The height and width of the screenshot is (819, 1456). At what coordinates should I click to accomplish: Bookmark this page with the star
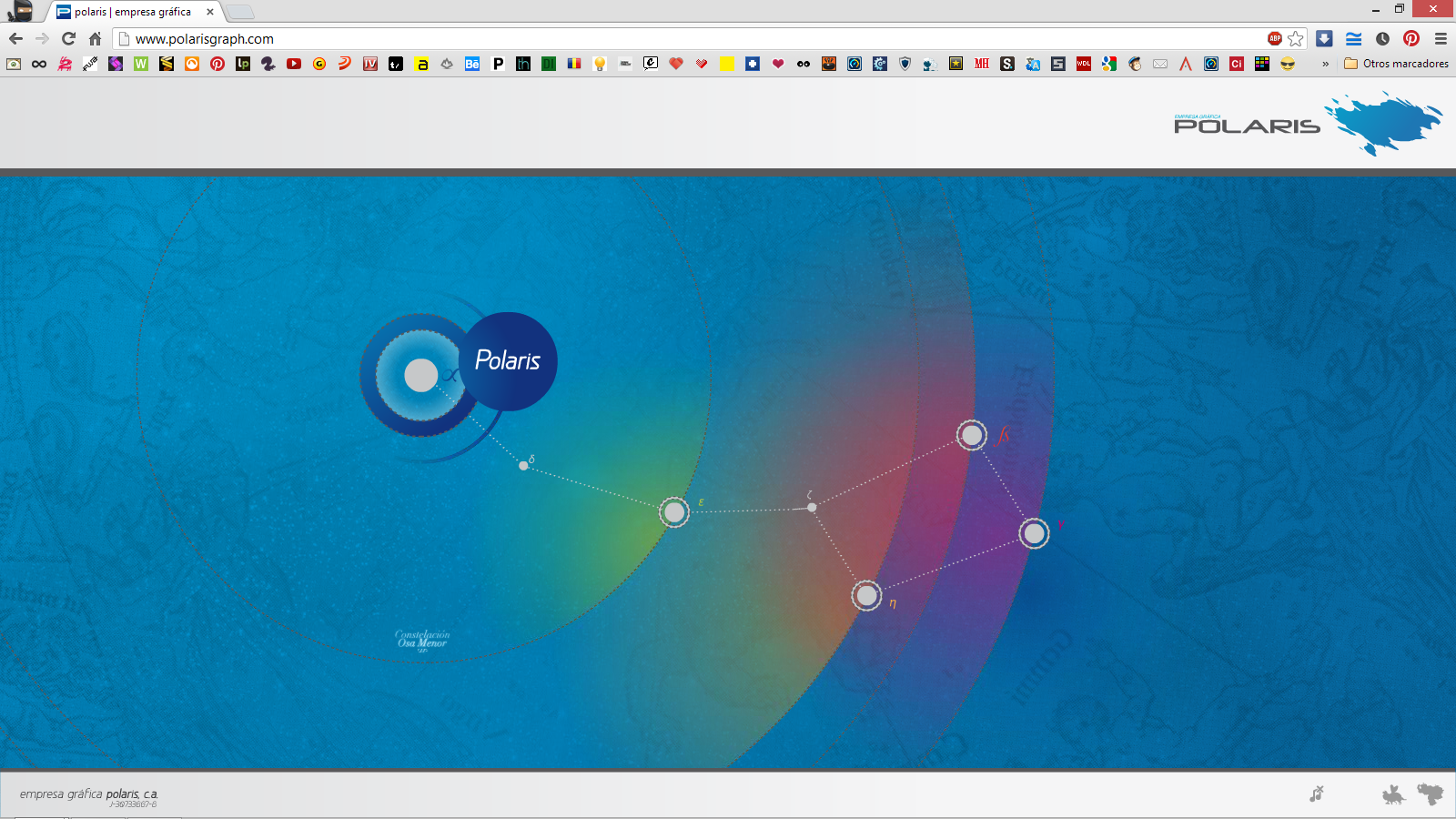click(x=1296, y=38)
